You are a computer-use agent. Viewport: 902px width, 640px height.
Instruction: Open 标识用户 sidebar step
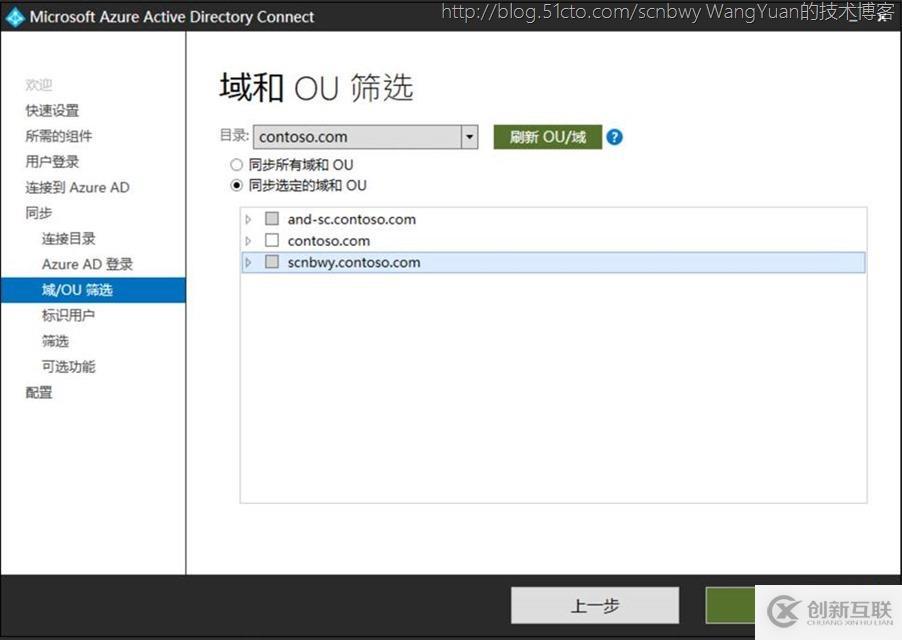coord(68,315)
